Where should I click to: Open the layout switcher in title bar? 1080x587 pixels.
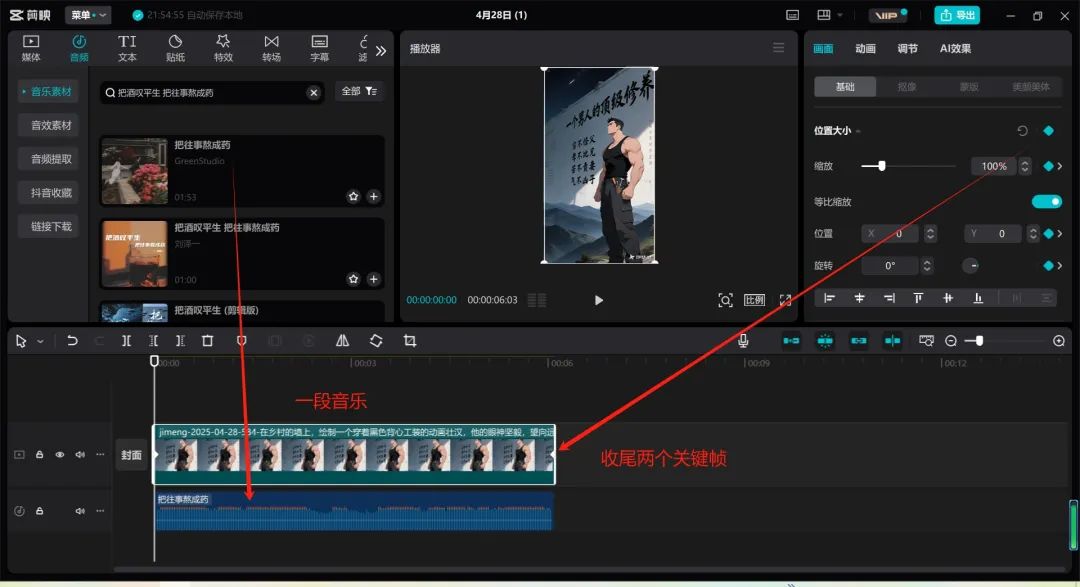tap(829, 15)
